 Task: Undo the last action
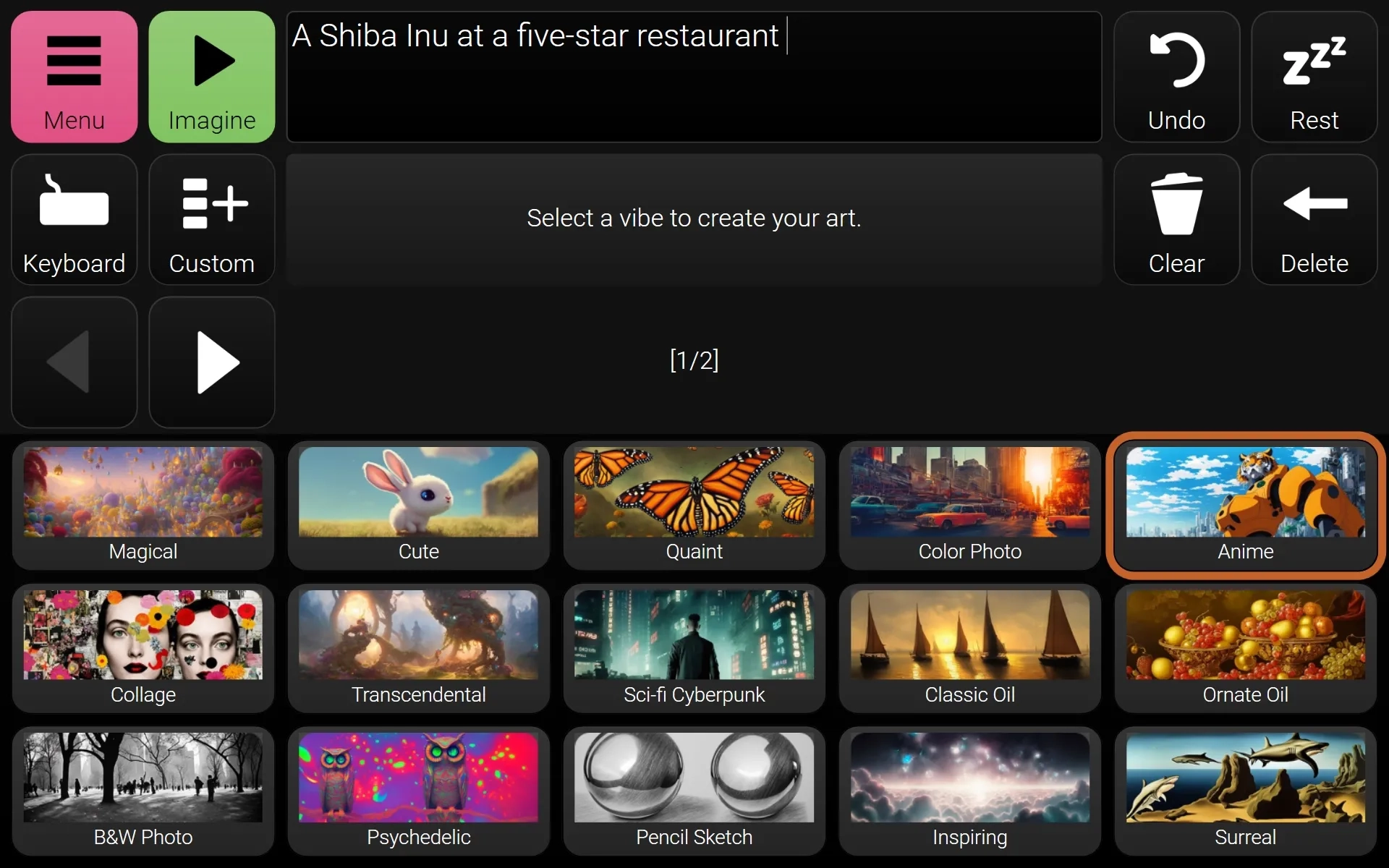[1177, 77]
